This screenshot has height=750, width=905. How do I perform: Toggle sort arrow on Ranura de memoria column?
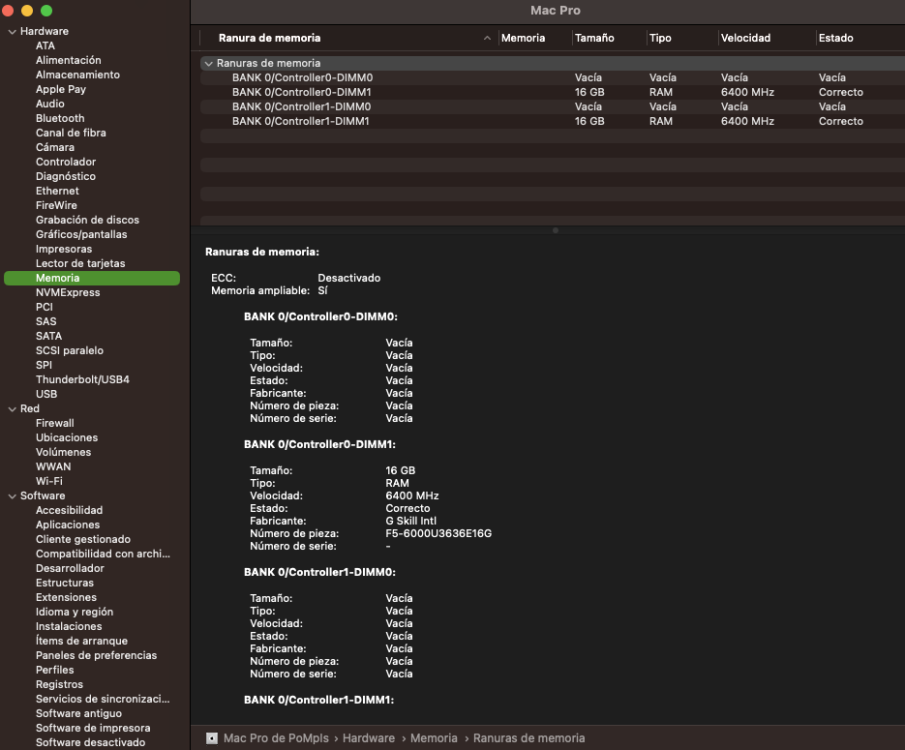pyautogui.click(x=487, y=38)
